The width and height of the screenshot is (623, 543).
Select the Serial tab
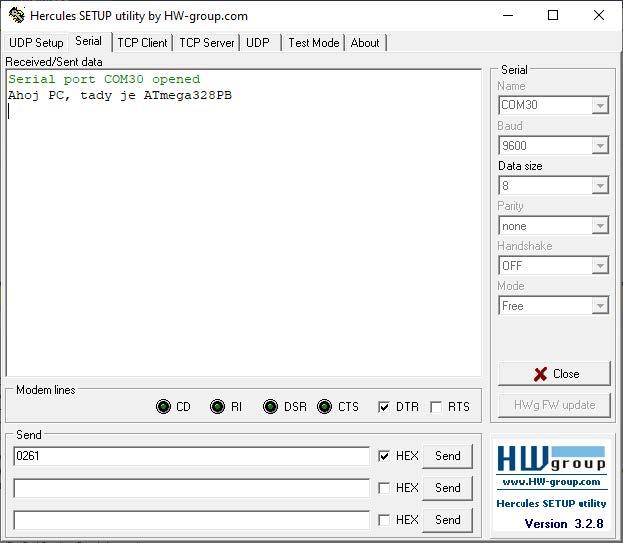[x=89, y=41]
